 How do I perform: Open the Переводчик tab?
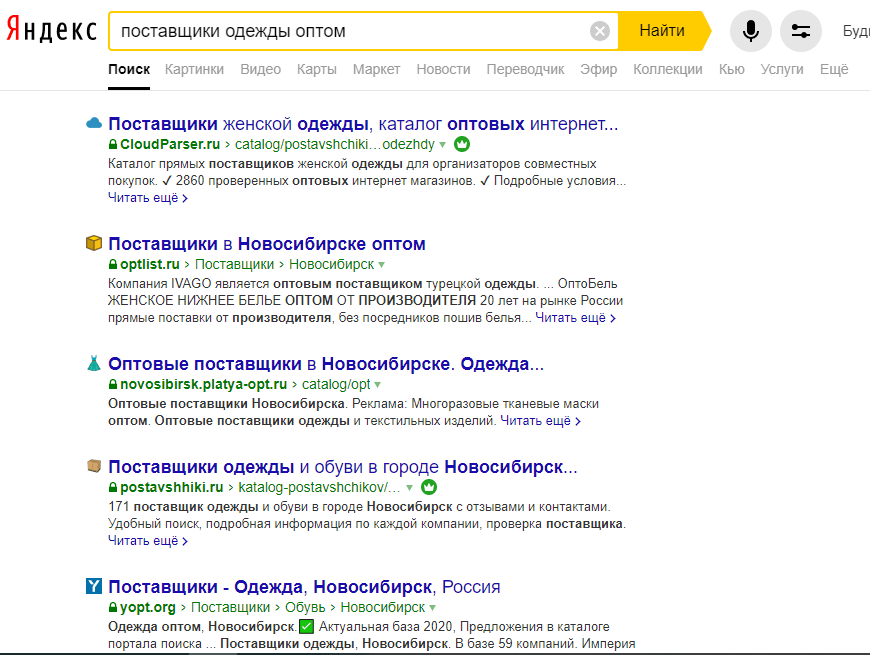click(525, 69)
